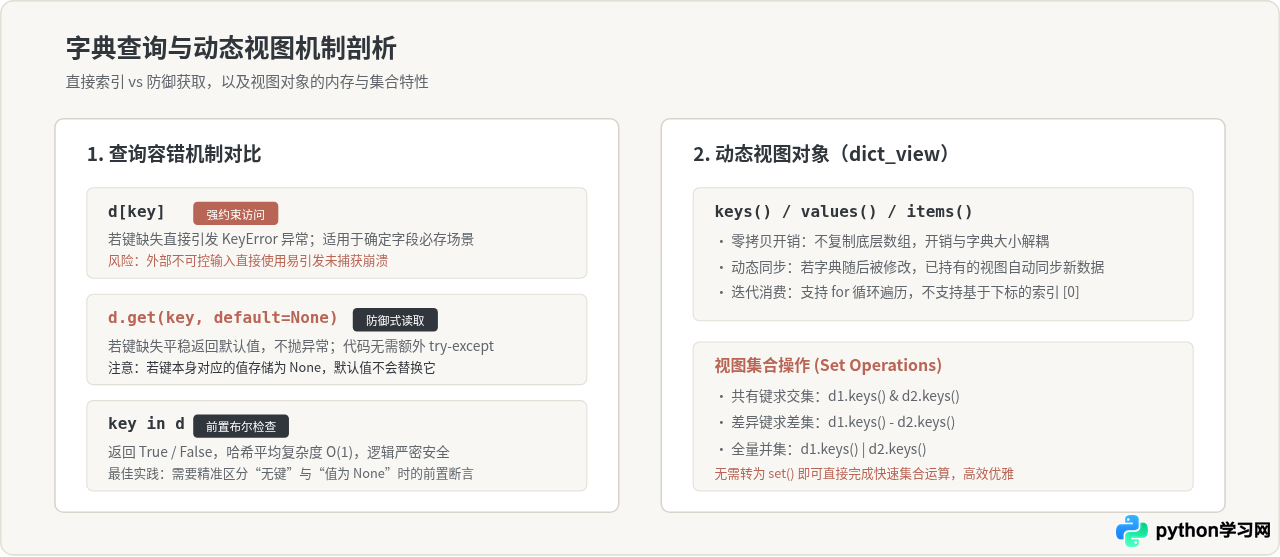Screen dimensions: 1280x557
Task: Click the heading 1. 查询容错机制对比
Action: click(x=174, y=154)
